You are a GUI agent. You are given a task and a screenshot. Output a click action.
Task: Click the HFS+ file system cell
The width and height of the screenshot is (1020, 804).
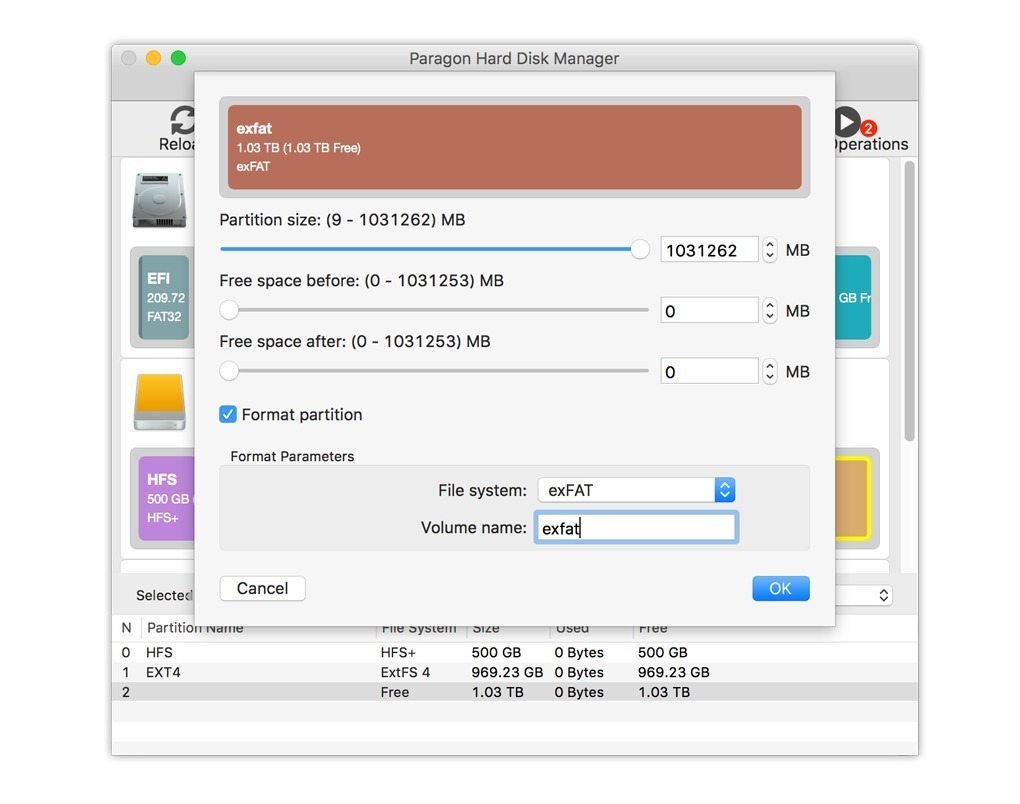click(x=398, y=652)
